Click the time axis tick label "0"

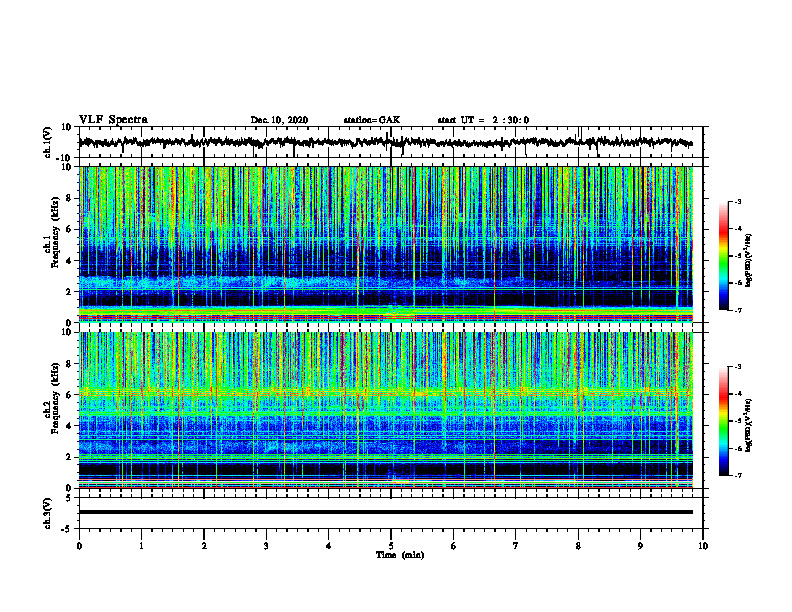tap(79, 546)
